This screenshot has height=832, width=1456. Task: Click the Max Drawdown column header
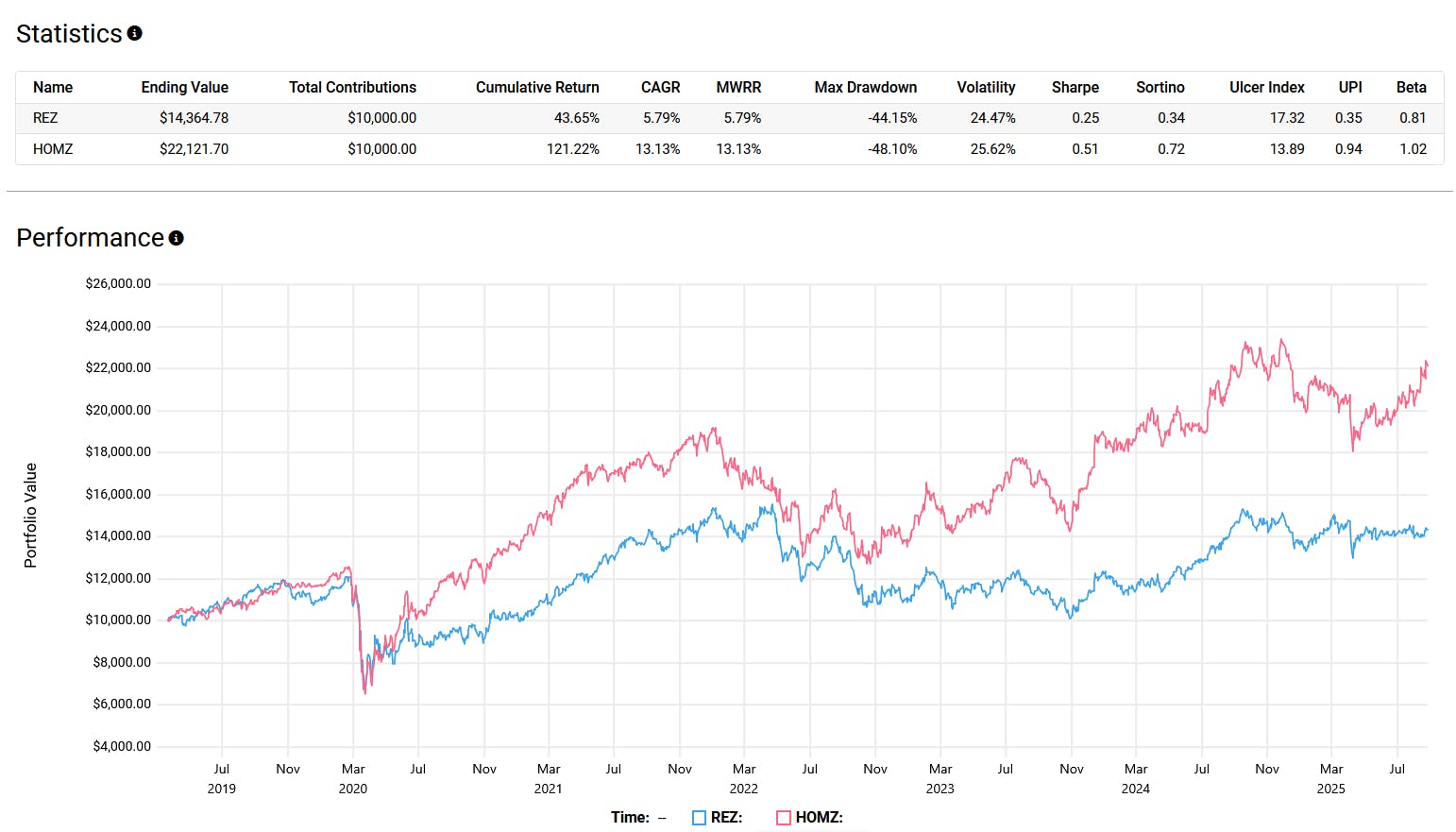[x=866, y=87]
